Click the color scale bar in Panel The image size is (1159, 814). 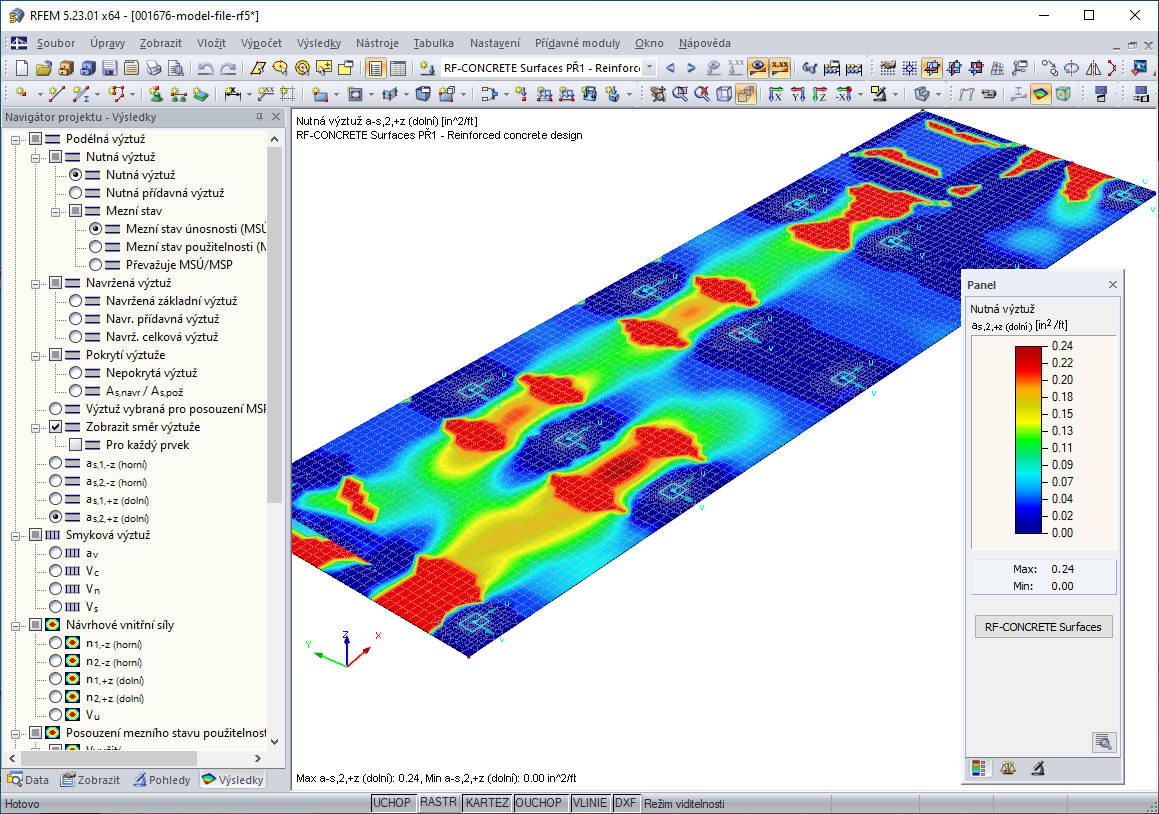tap(1028, 439)
